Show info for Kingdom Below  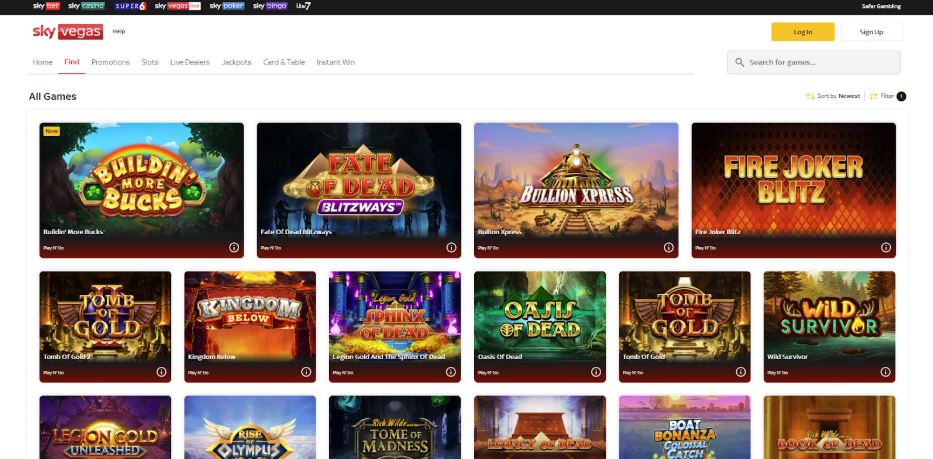pyautogui.click(x=306, y=371)
